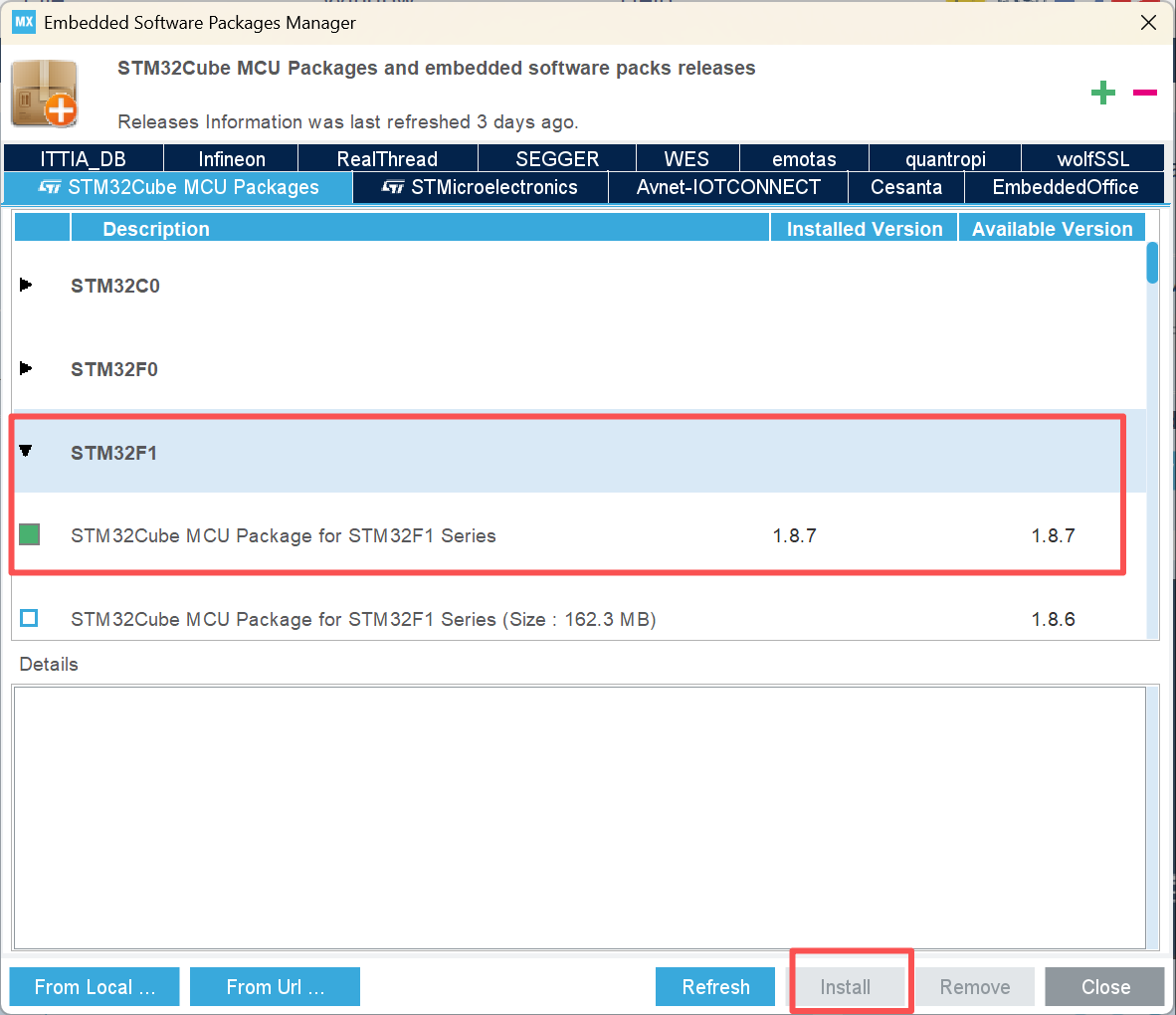Expand the STM32F0 tree node
Screen dimensions: 1176x1015
coord(26,368)
